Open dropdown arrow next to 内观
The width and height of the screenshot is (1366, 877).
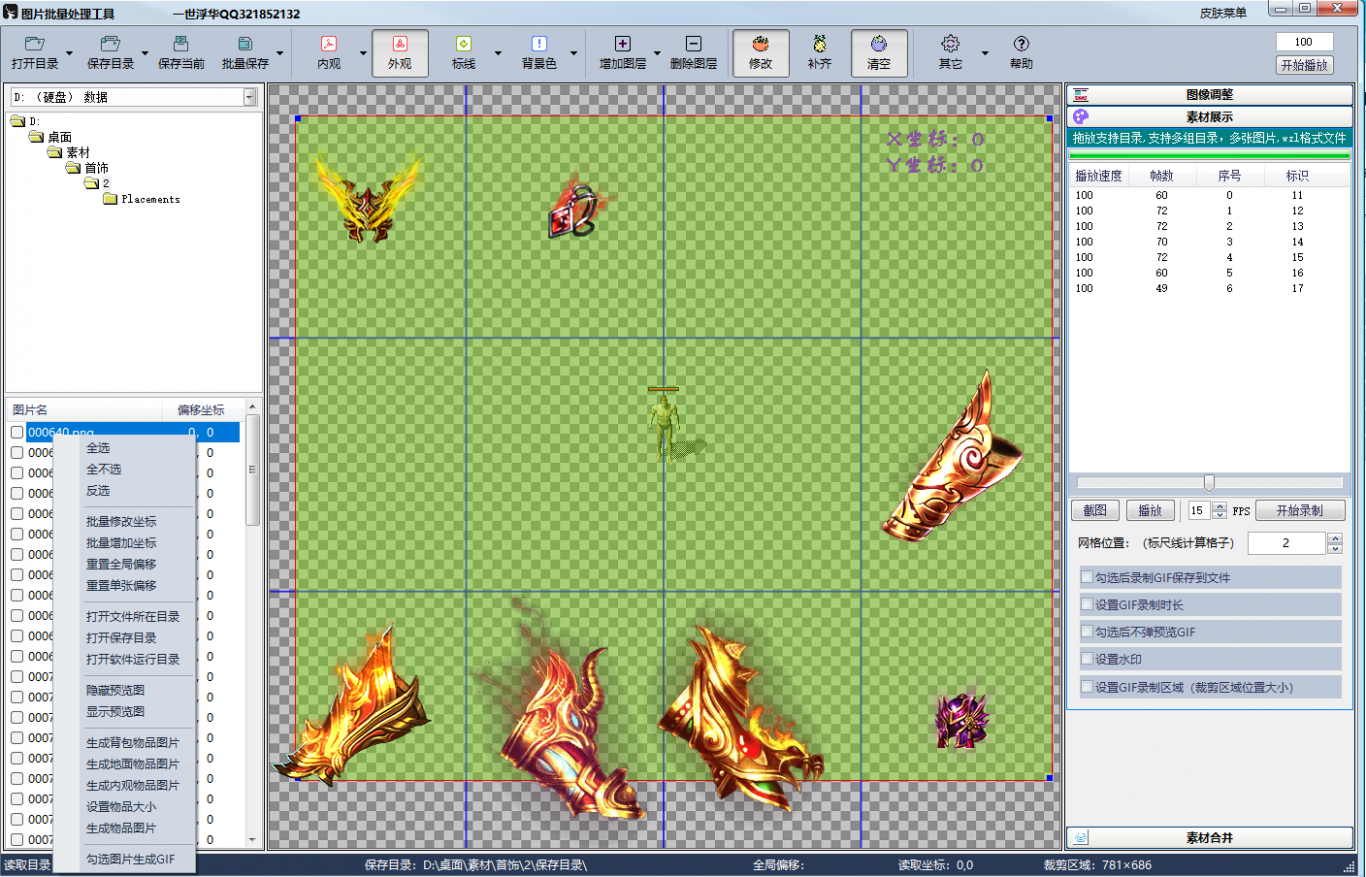[362, 53]
